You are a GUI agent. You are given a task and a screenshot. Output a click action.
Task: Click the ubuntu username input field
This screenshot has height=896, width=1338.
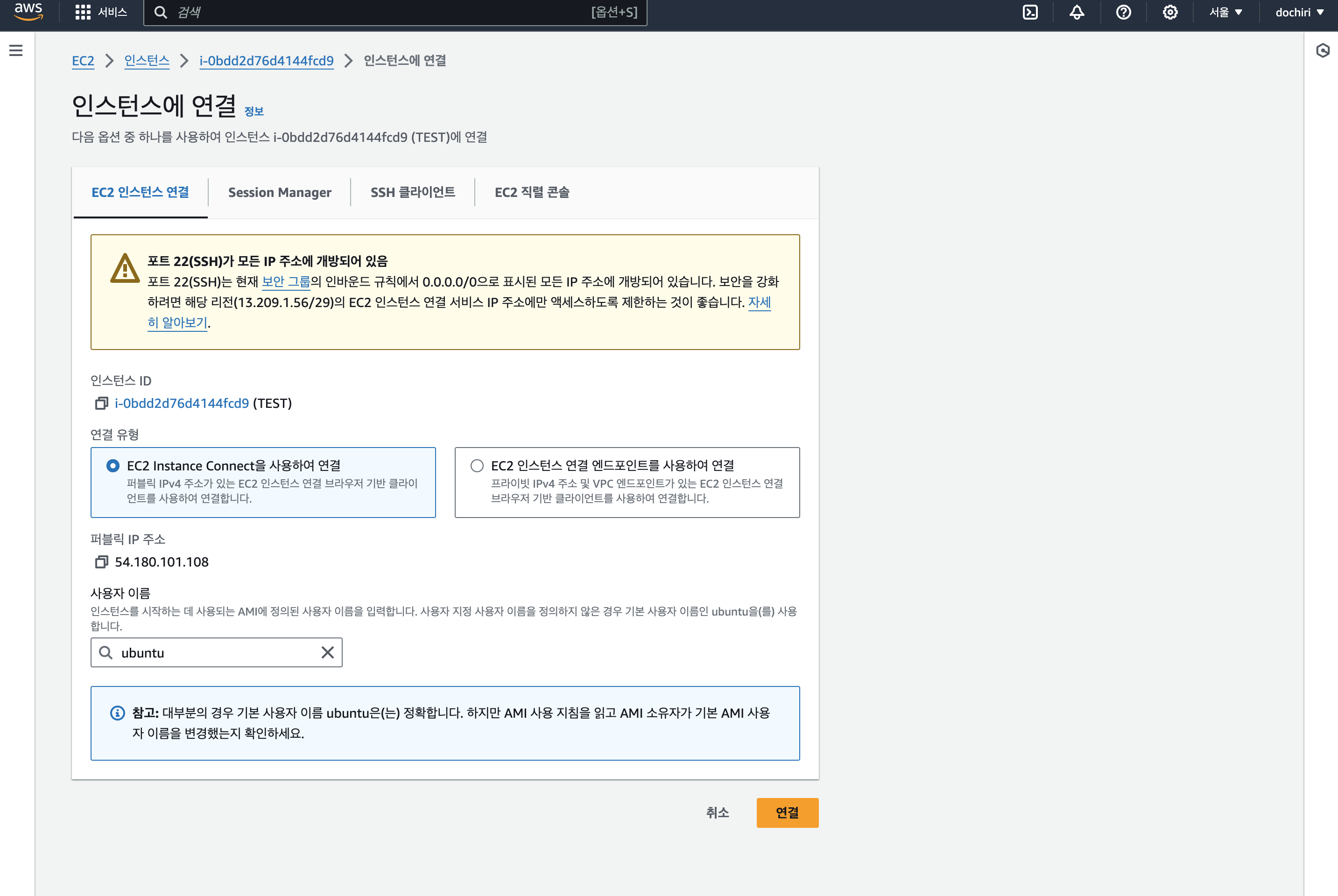click(x=217, y=652)
